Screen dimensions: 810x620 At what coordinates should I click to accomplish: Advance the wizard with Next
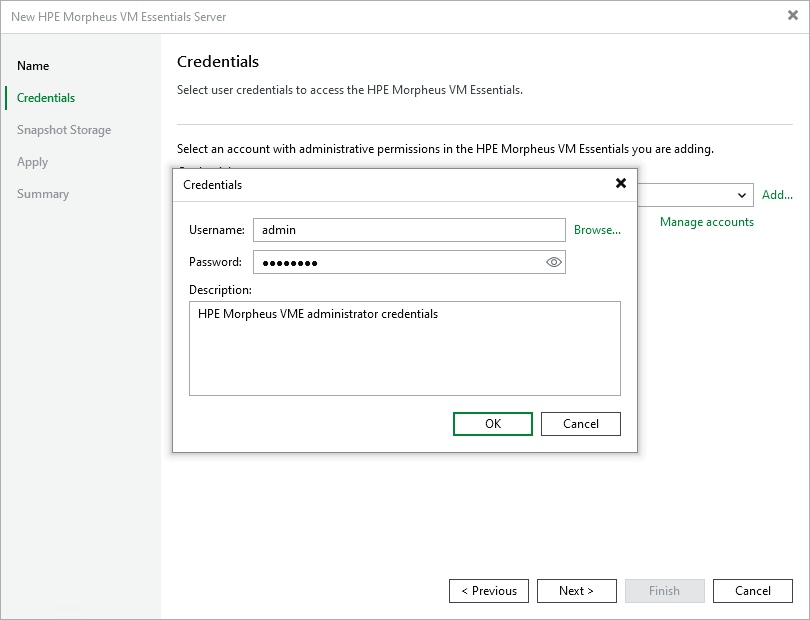(x=577, y=590)
